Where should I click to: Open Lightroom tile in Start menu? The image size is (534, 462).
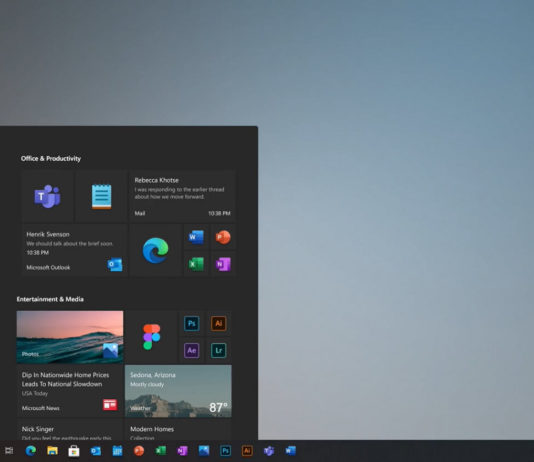click(x=219, y=350)
